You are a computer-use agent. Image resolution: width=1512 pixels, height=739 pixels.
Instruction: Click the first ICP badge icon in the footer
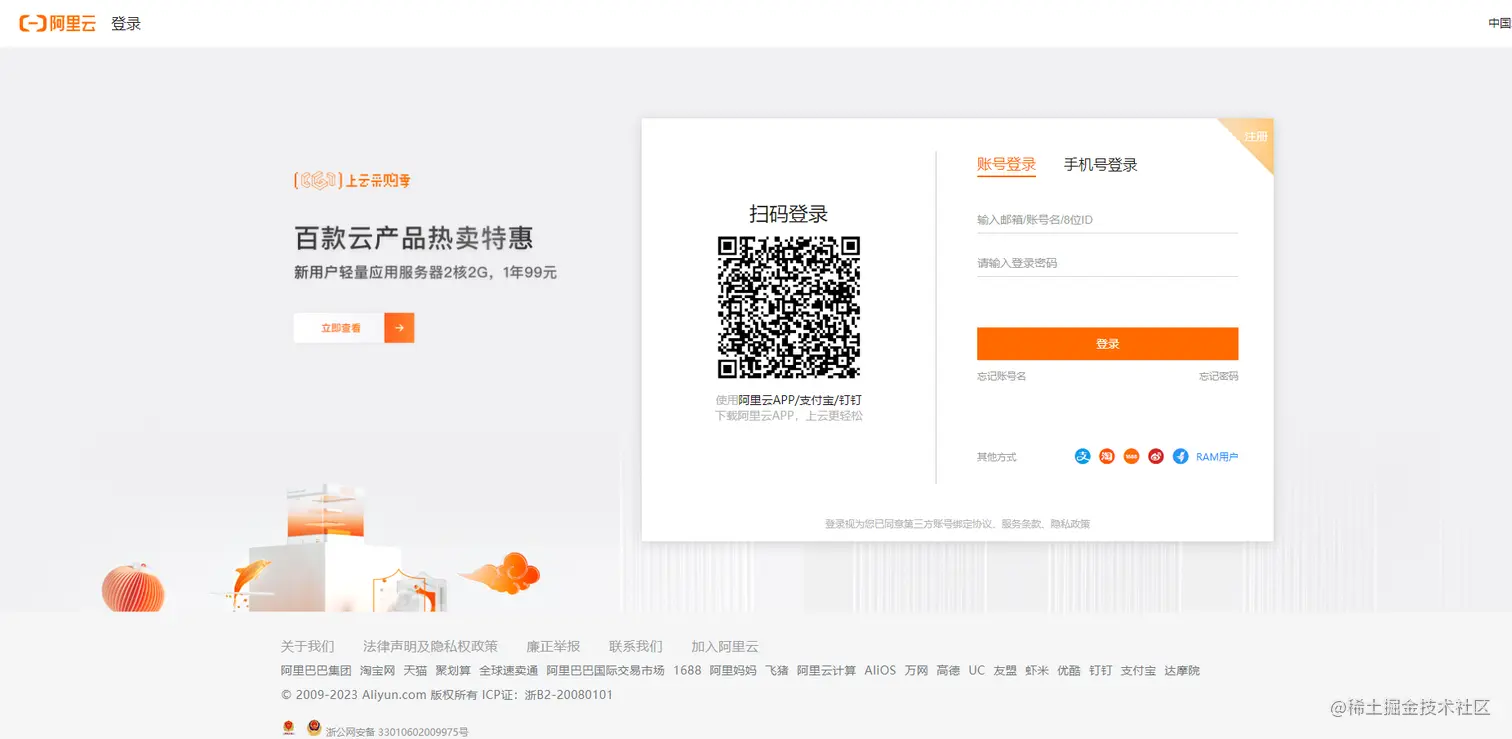pyautogui.click(x=288, y=728)
